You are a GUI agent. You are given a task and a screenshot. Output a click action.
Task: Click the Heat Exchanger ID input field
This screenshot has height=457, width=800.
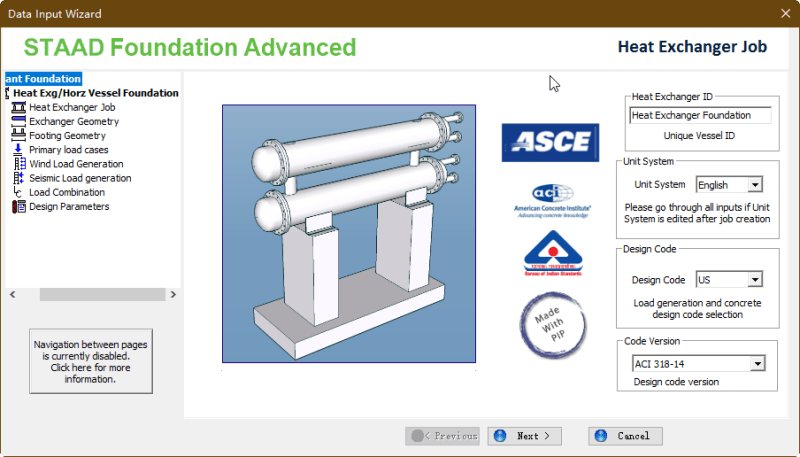coord(700,115)
